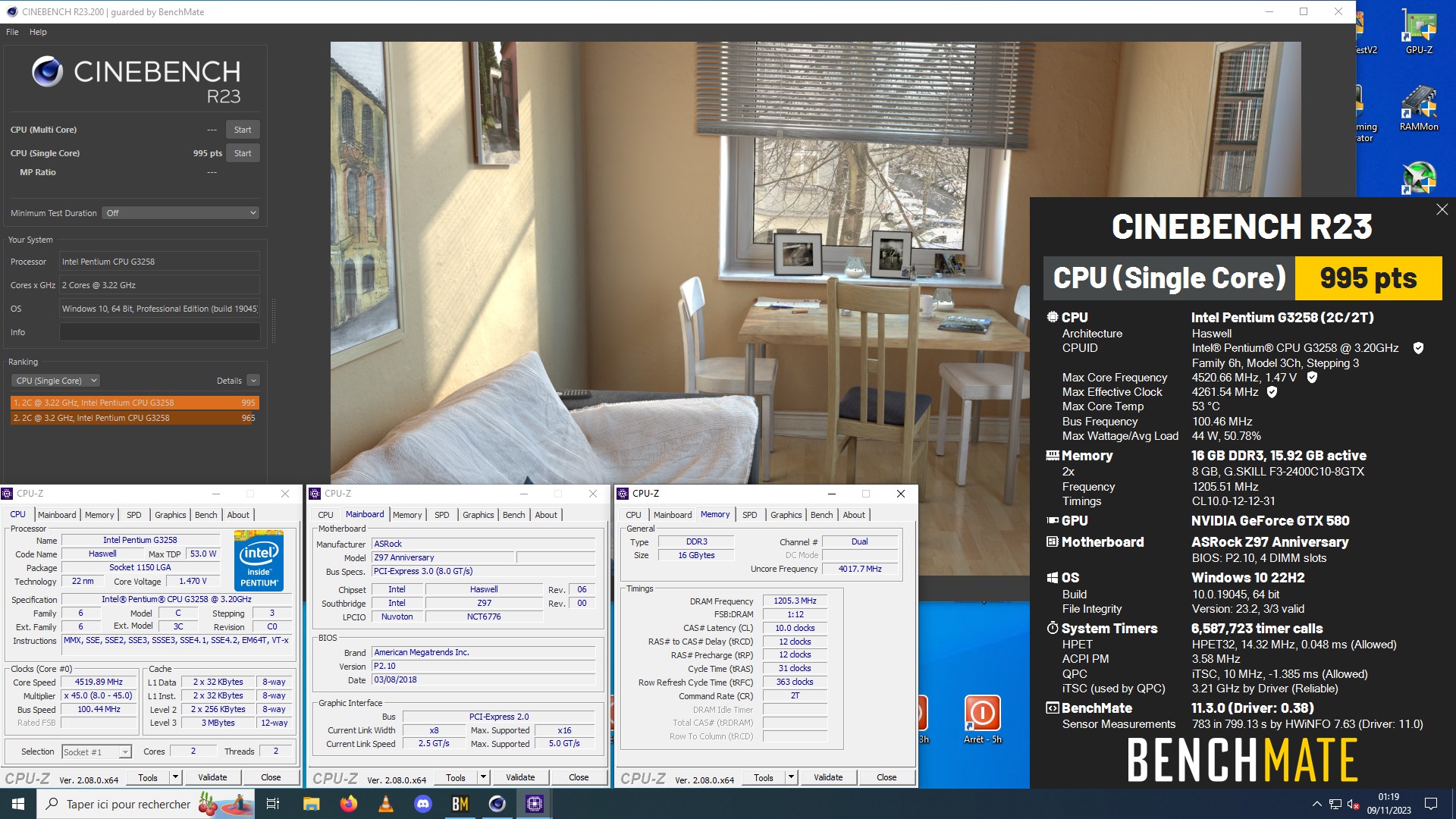
Task: Open Bench tab in the first CPU-Z window
Action: (x=206, y=515)
